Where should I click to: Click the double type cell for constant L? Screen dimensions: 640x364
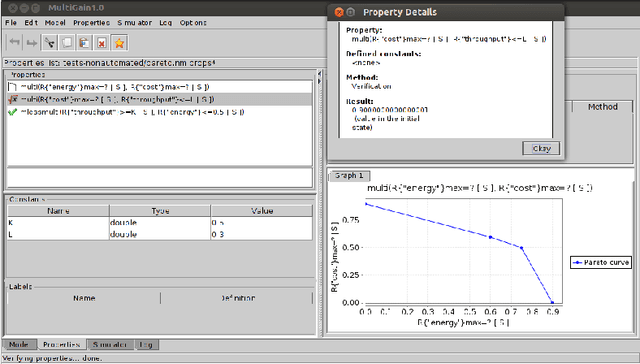click(160, 234)
